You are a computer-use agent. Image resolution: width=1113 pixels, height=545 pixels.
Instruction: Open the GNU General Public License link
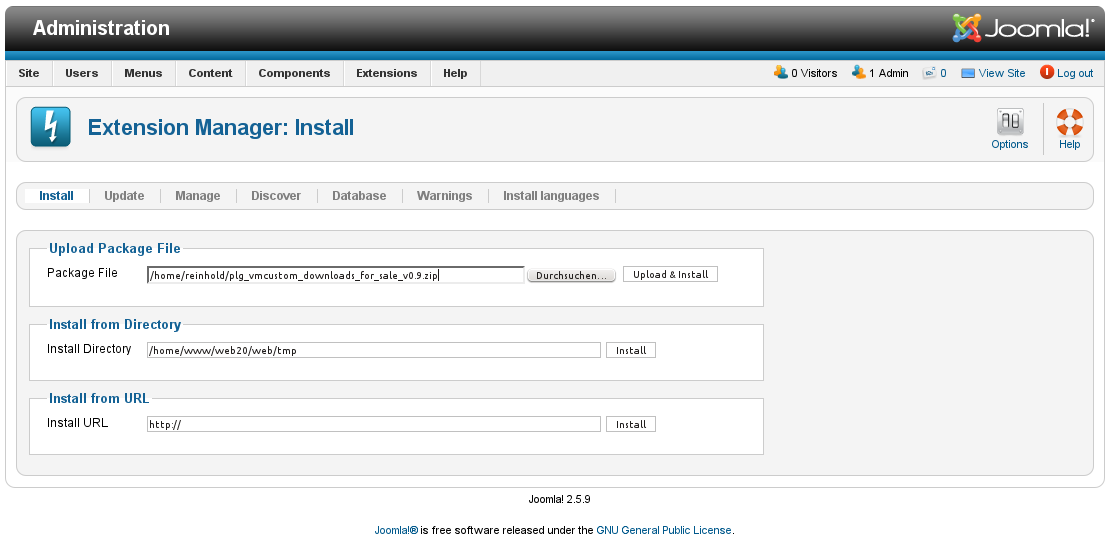click(664, 530)
